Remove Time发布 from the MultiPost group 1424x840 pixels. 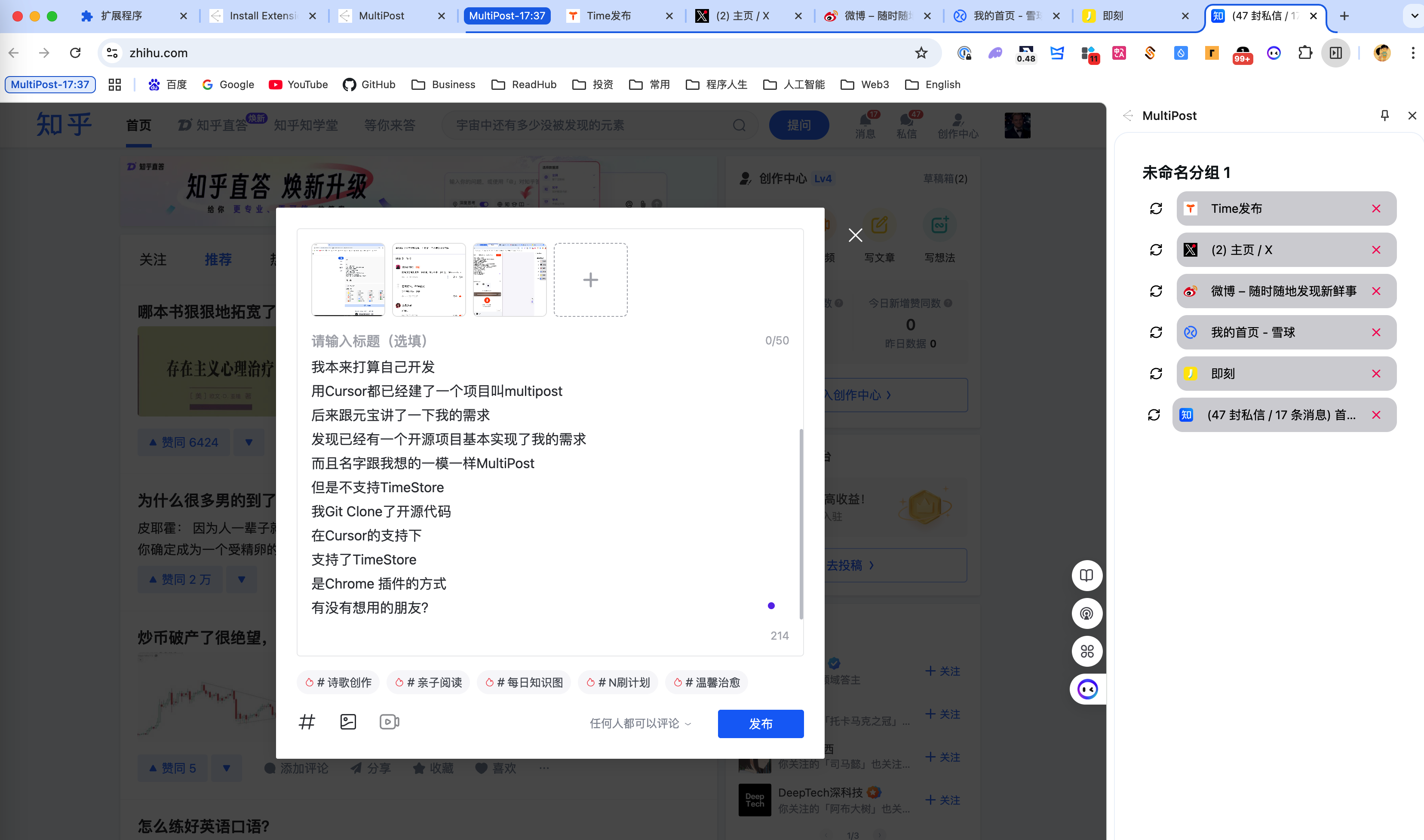1376,209
